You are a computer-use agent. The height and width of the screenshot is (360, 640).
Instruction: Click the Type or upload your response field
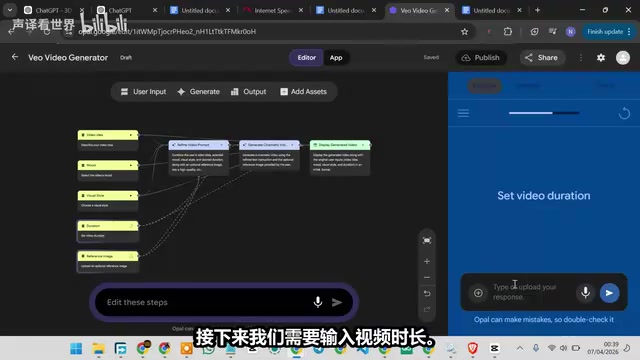(530, 292)
